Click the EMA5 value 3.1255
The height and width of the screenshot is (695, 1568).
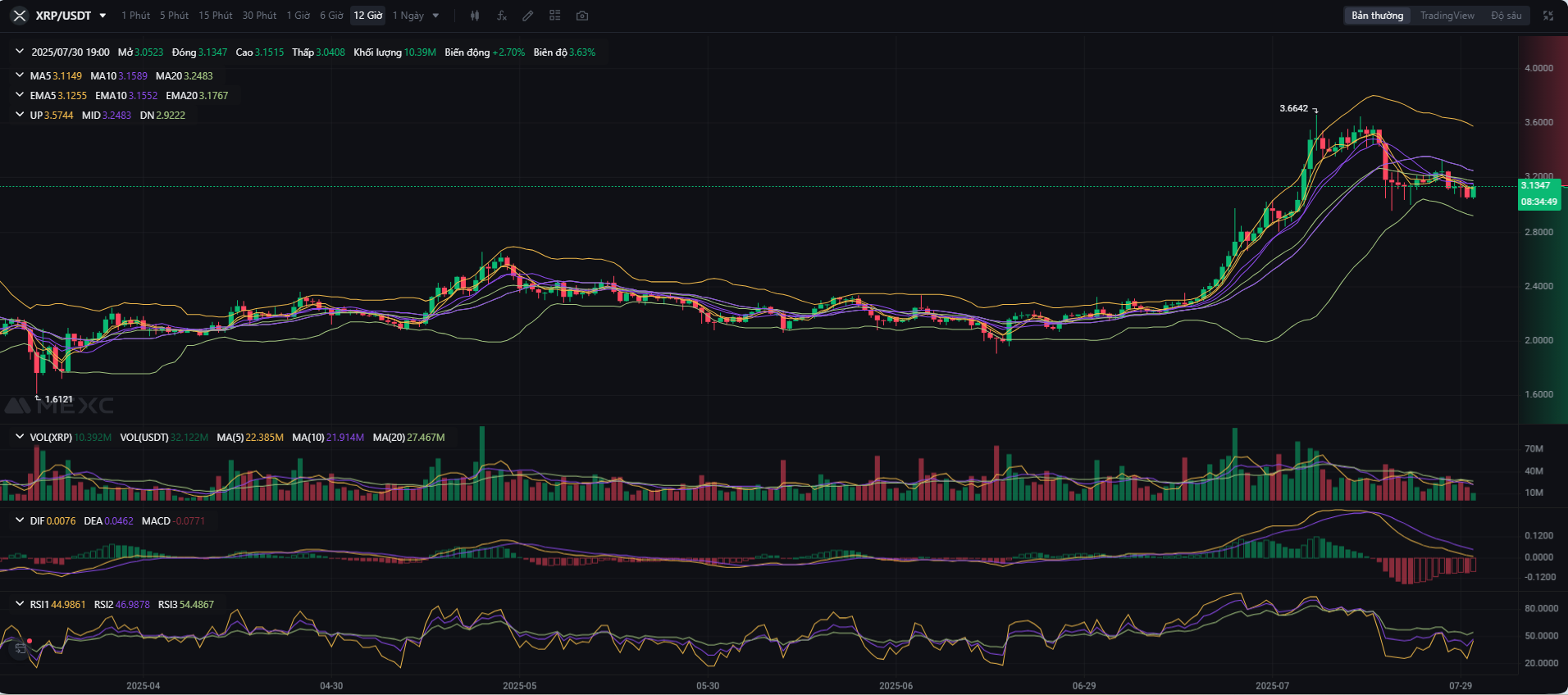(72, 96)
